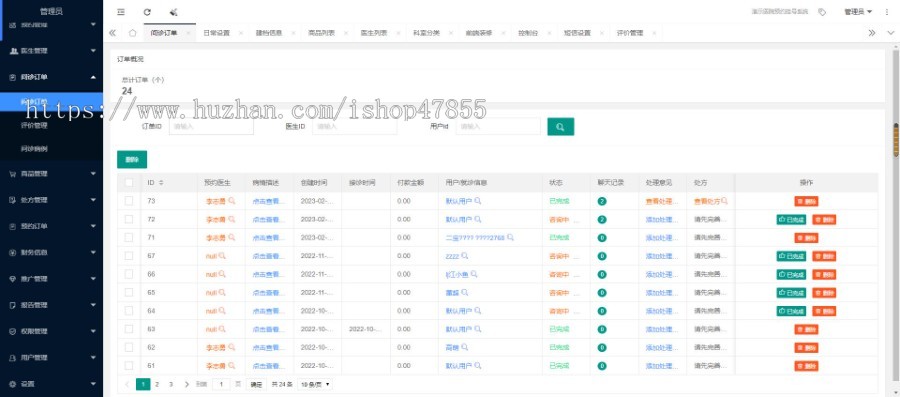Click the magnifier next to 默认用户 in row 72
The image size is (900, 397).
click(x=478, y=219)
